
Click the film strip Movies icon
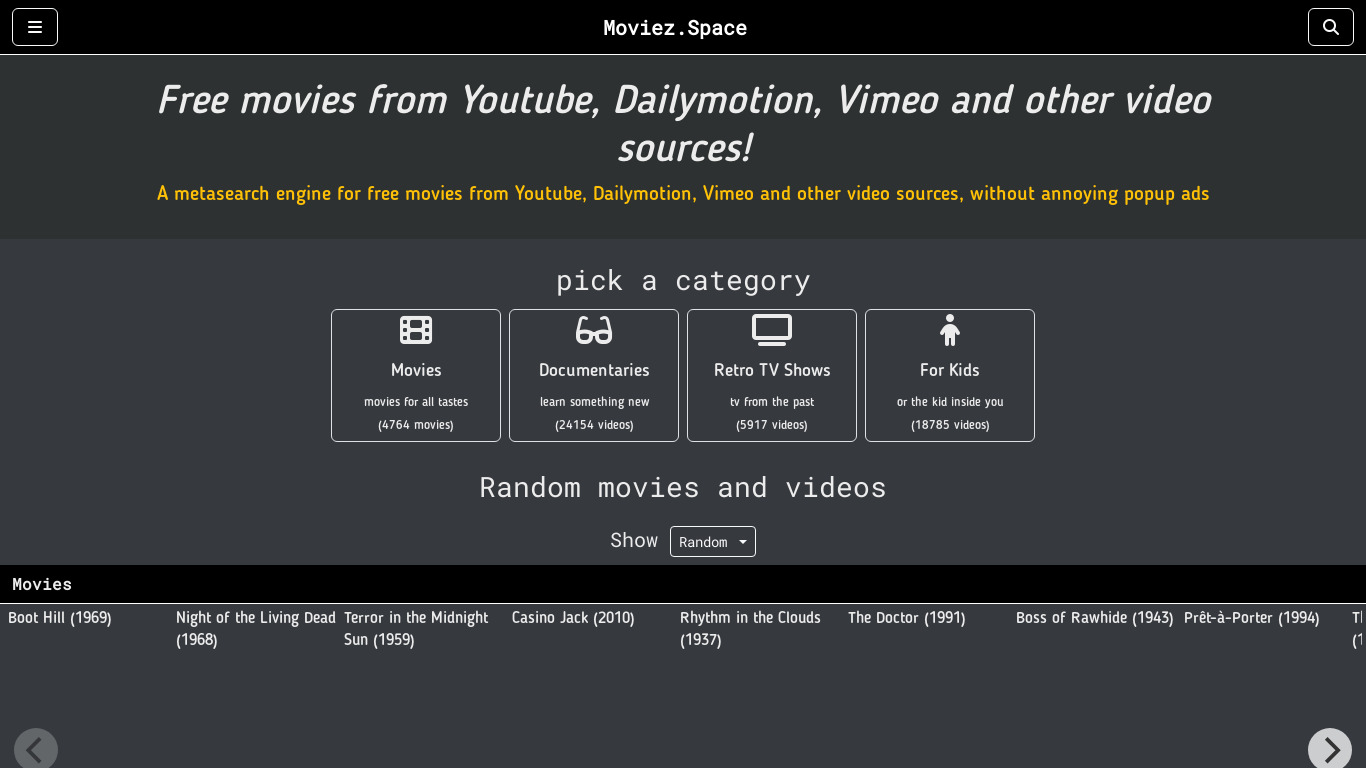coord(416,330)
